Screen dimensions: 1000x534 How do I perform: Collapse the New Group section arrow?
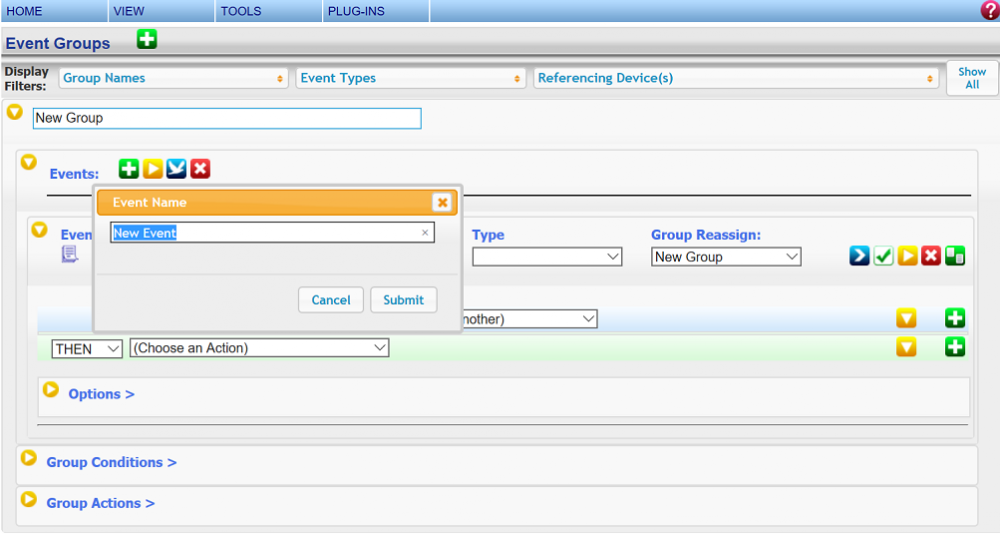click(15, 112)
